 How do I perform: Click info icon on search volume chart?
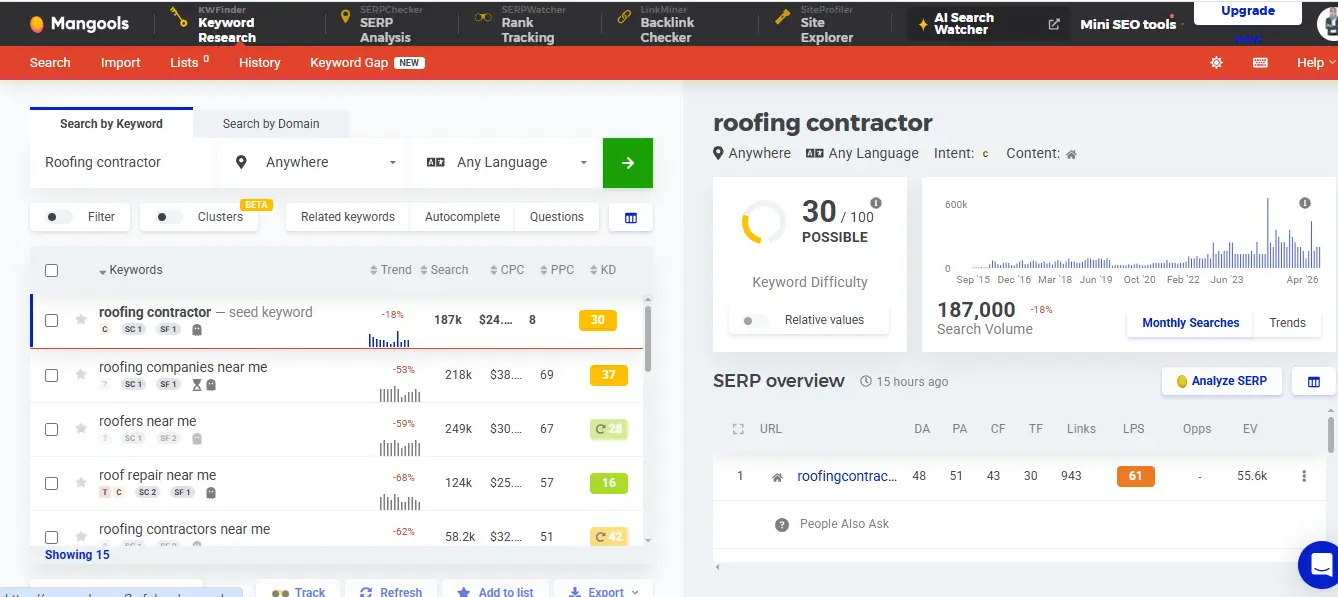coord(1305,203)
